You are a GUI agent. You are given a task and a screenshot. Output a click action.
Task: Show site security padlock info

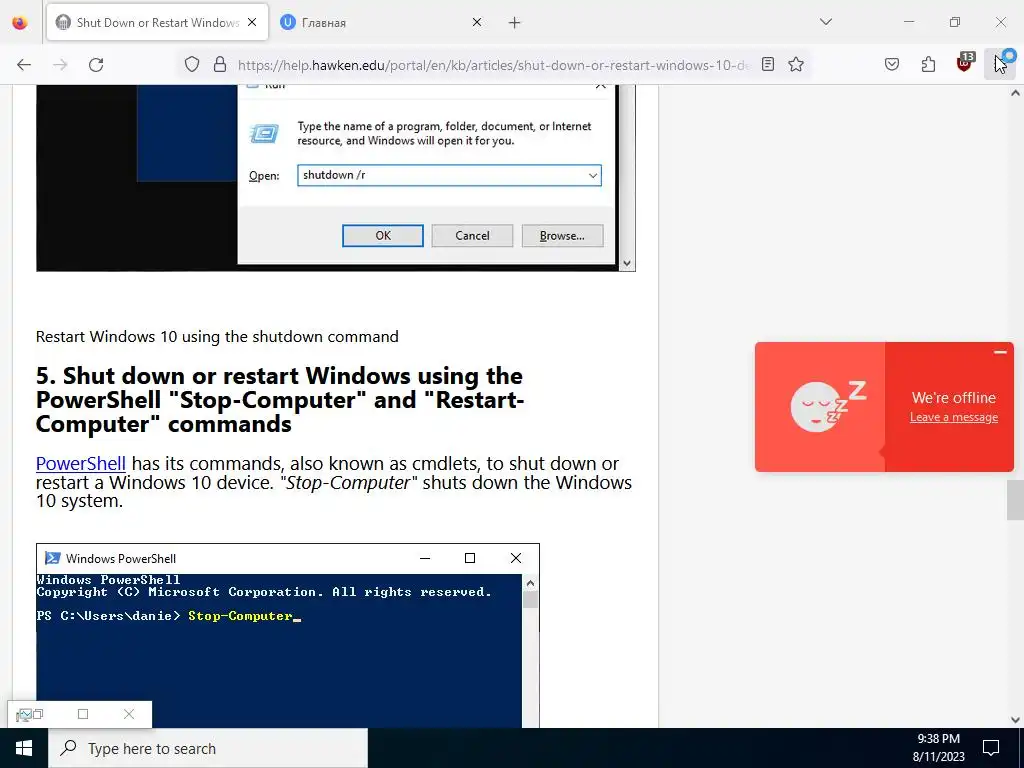[220, 65]
